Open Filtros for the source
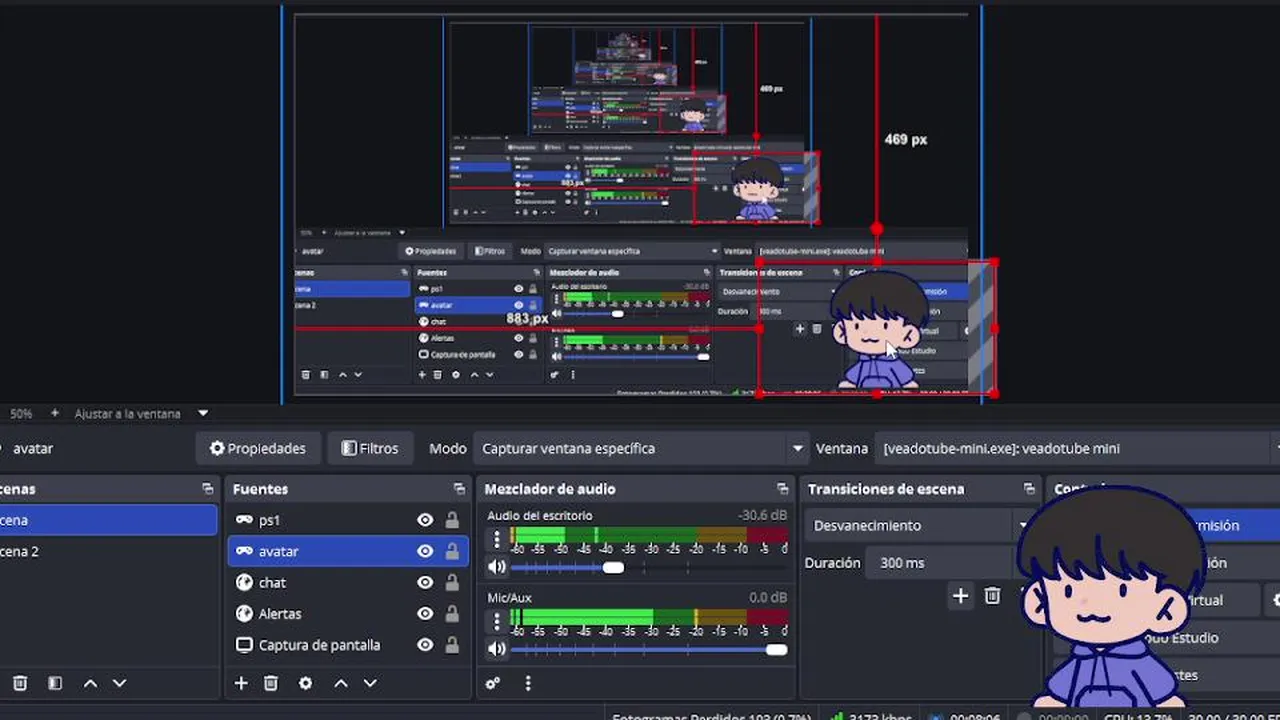Screen dimensions: 1280x720 click(370, 448)
